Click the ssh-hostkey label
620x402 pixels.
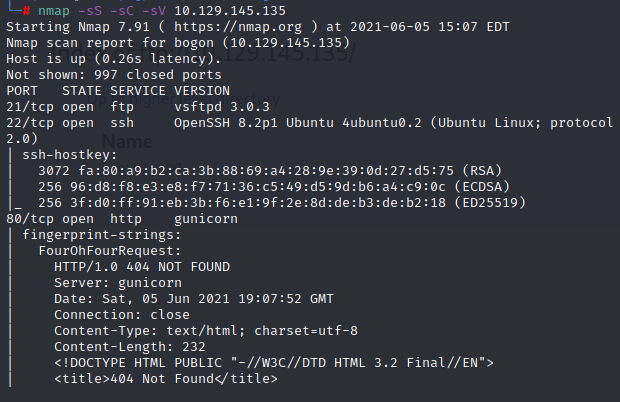click(70, 155)
